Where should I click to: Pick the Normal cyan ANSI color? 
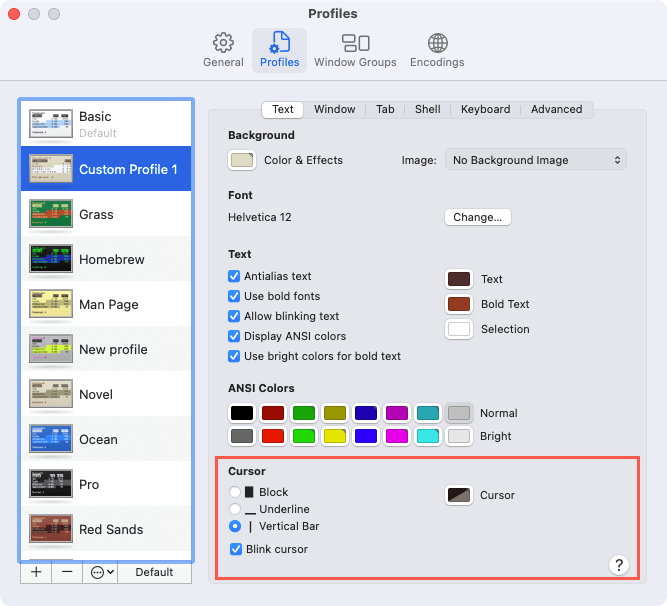(x=428, y=413)
